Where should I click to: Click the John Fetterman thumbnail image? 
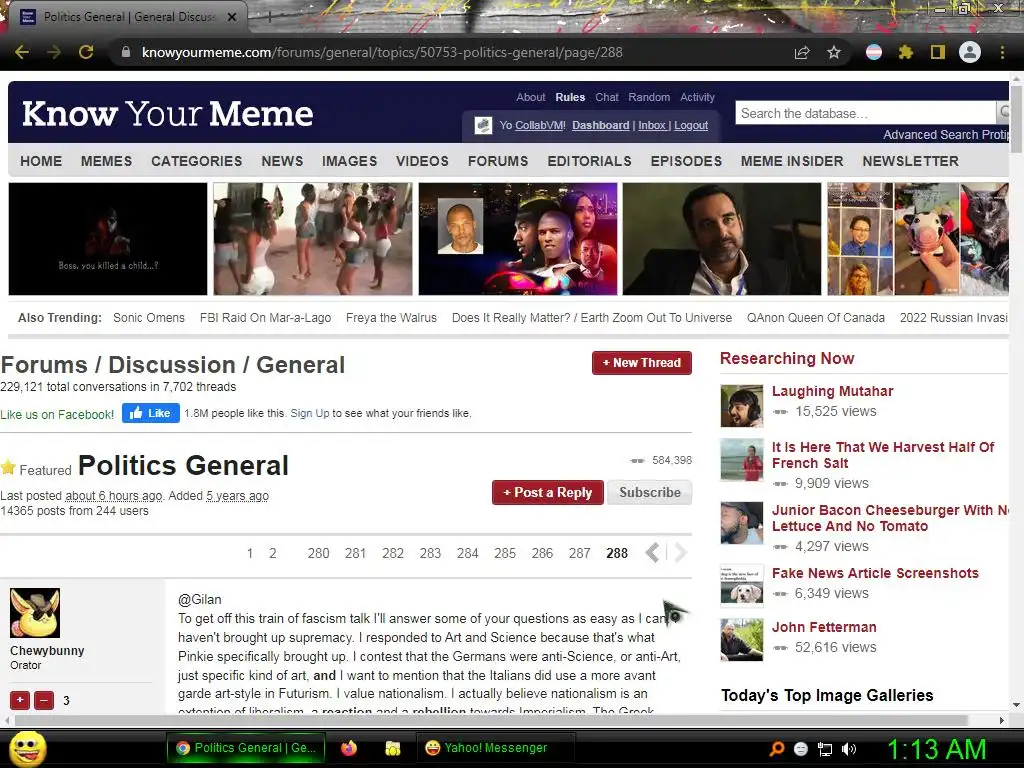pyautogui.click(x=742, y=640)
